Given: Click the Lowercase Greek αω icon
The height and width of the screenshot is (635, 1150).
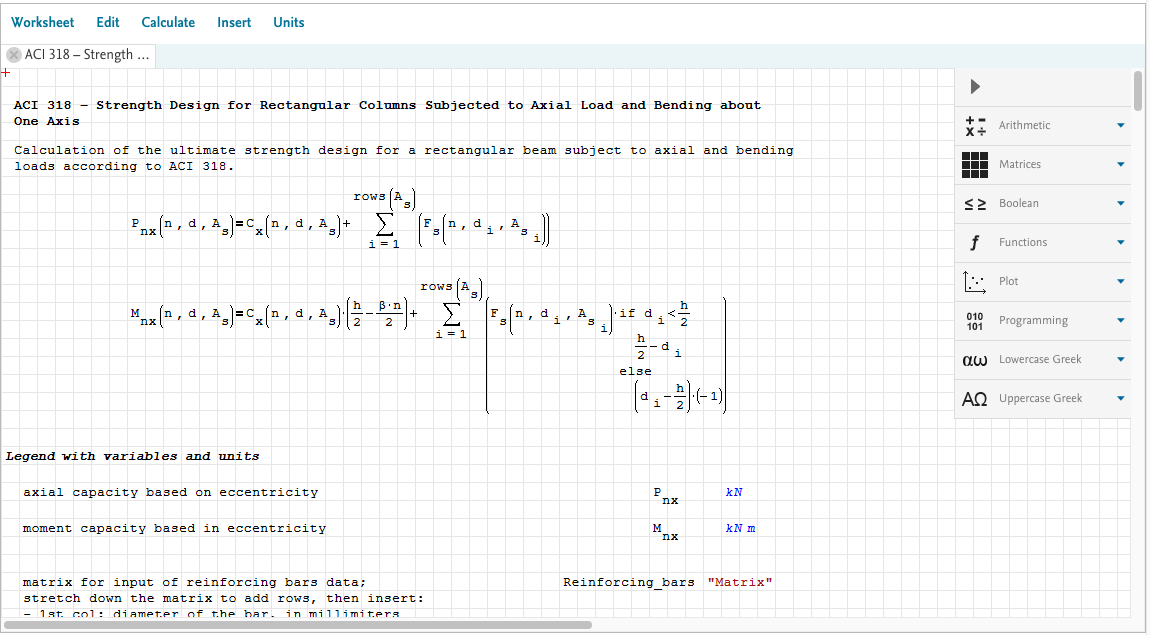Looking at the screenshot, I should point(975,360).
